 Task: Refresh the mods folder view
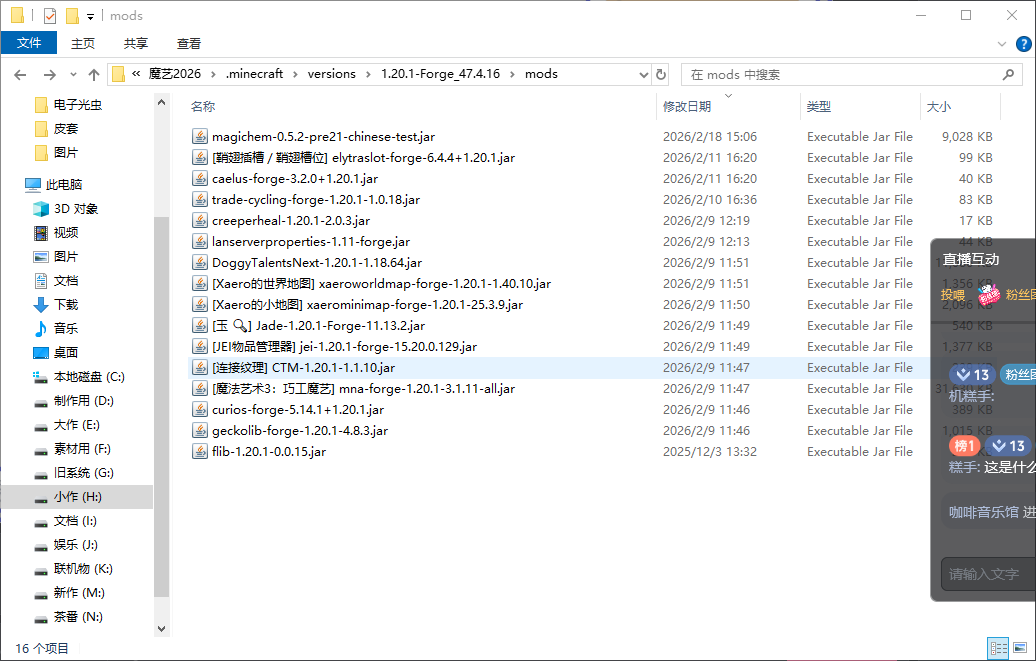click(661, 75)
